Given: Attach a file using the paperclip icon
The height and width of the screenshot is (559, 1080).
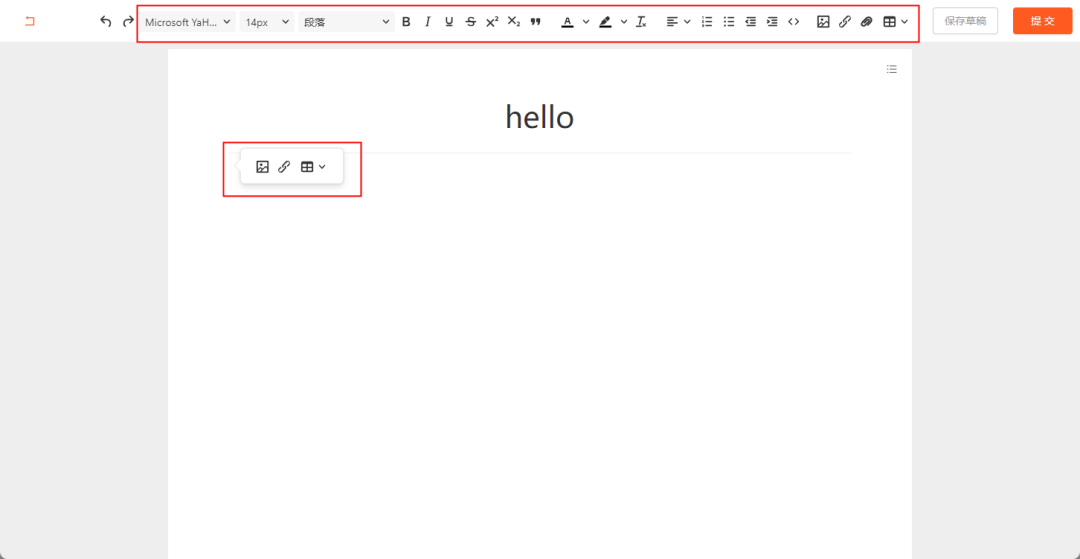Looking at the screenshot, I should coord(866,22).
